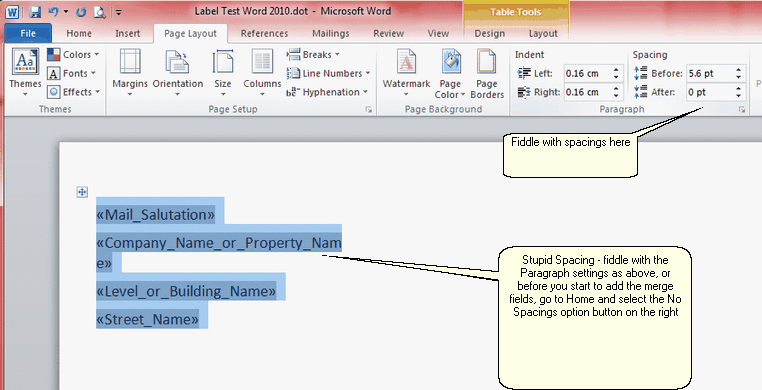762x390 pixels.
Task: Redo the last action
Action: [81, 12]
